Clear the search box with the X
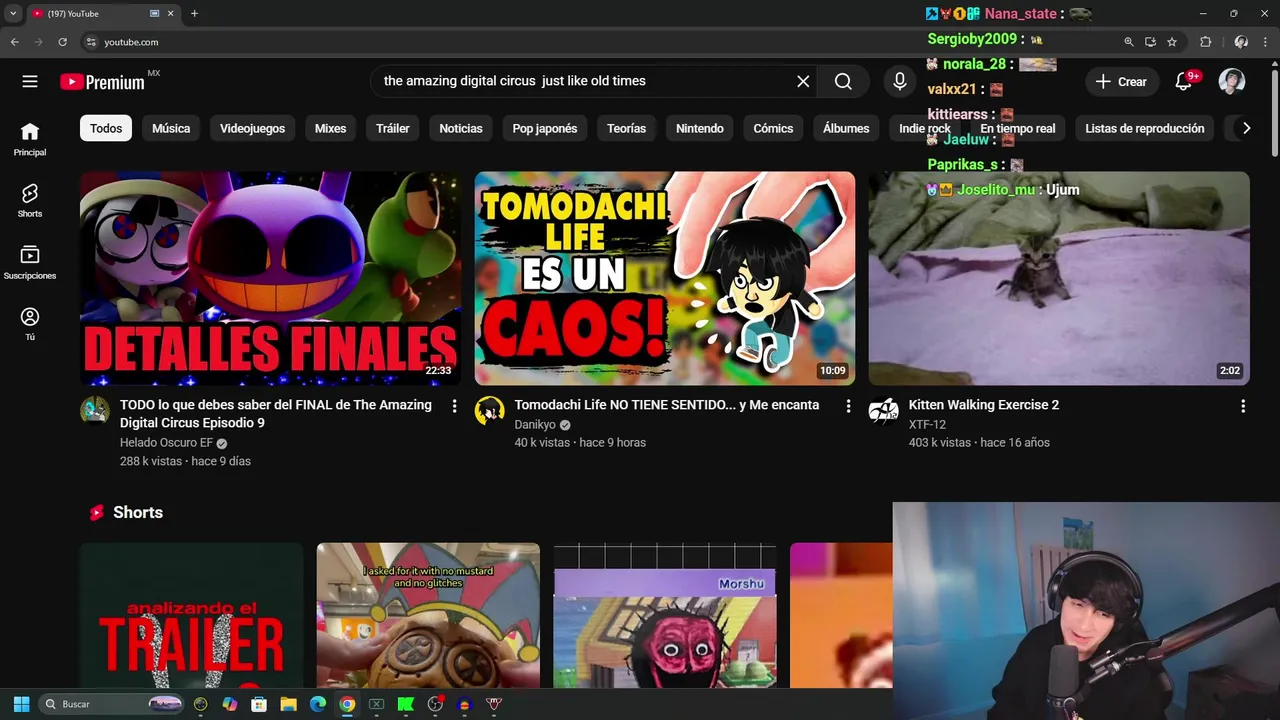Viewport: 1280px width, 720px height. 803,82
